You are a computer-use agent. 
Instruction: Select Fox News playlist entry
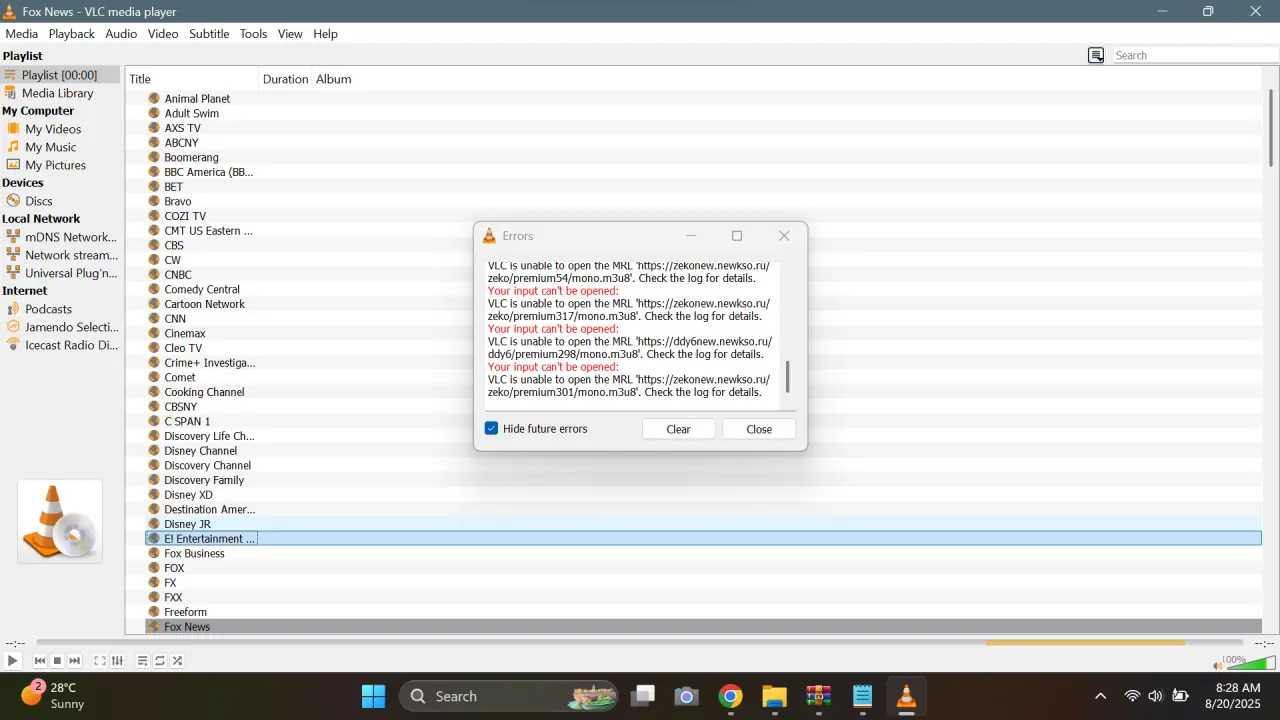tap(187, 627)
